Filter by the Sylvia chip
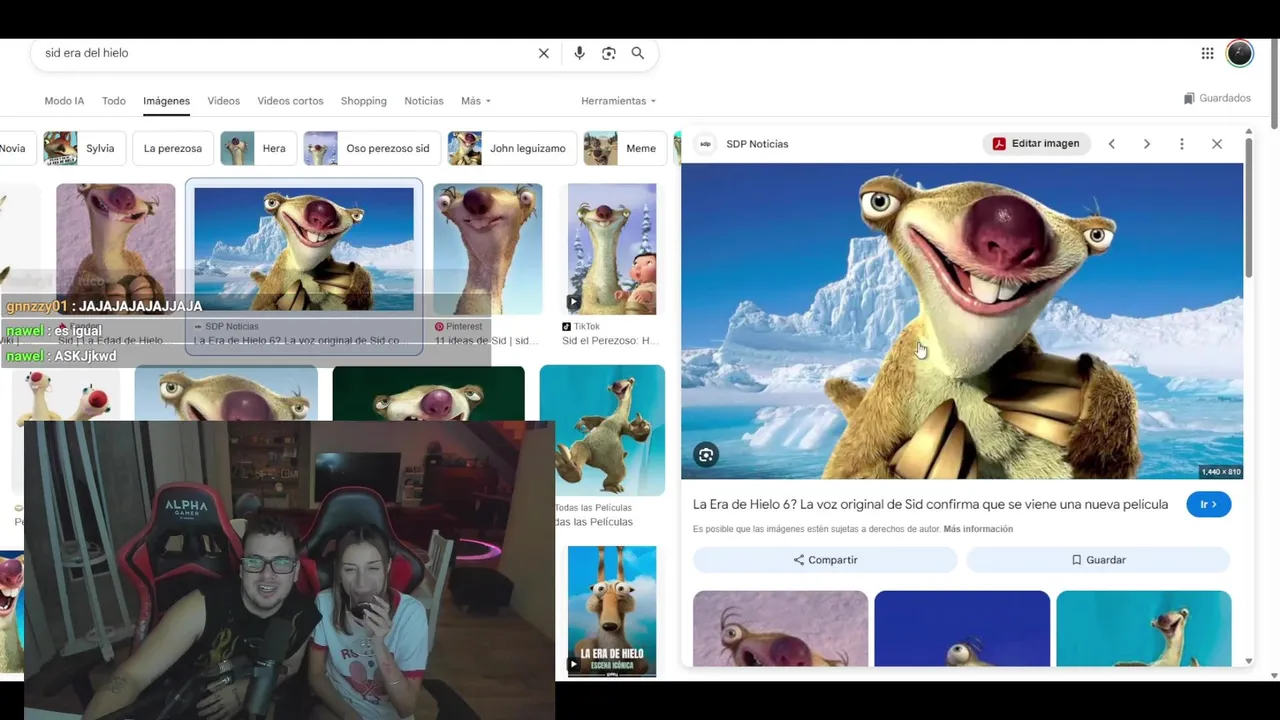Image resolution: width=1280 pixels, height=720 pixels. click(x=84, y=148)
